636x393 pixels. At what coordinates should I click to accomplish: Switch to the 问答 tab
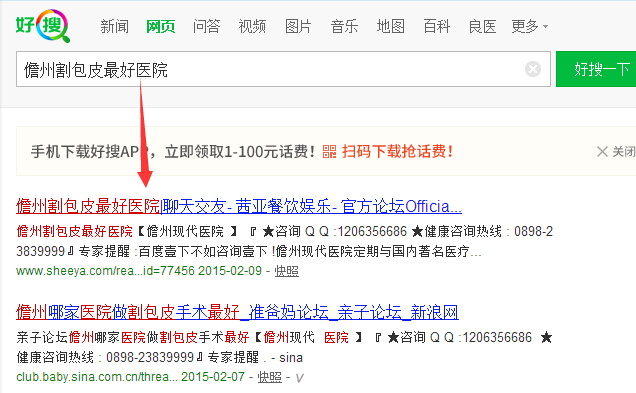(206, 26)
